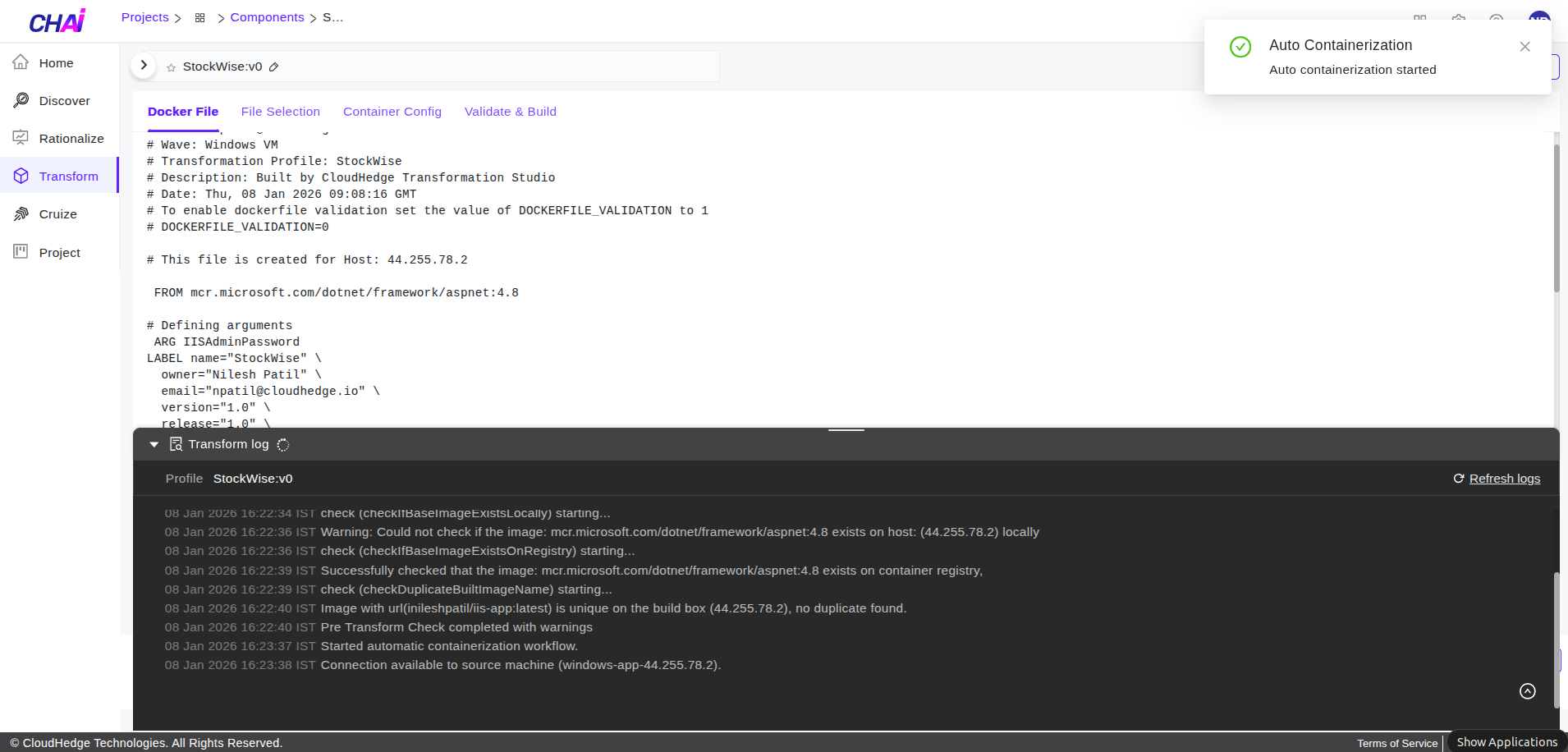Click the Home house icon
The height and width of the screenshot is (752, 1568).
[x=21, y=62]
